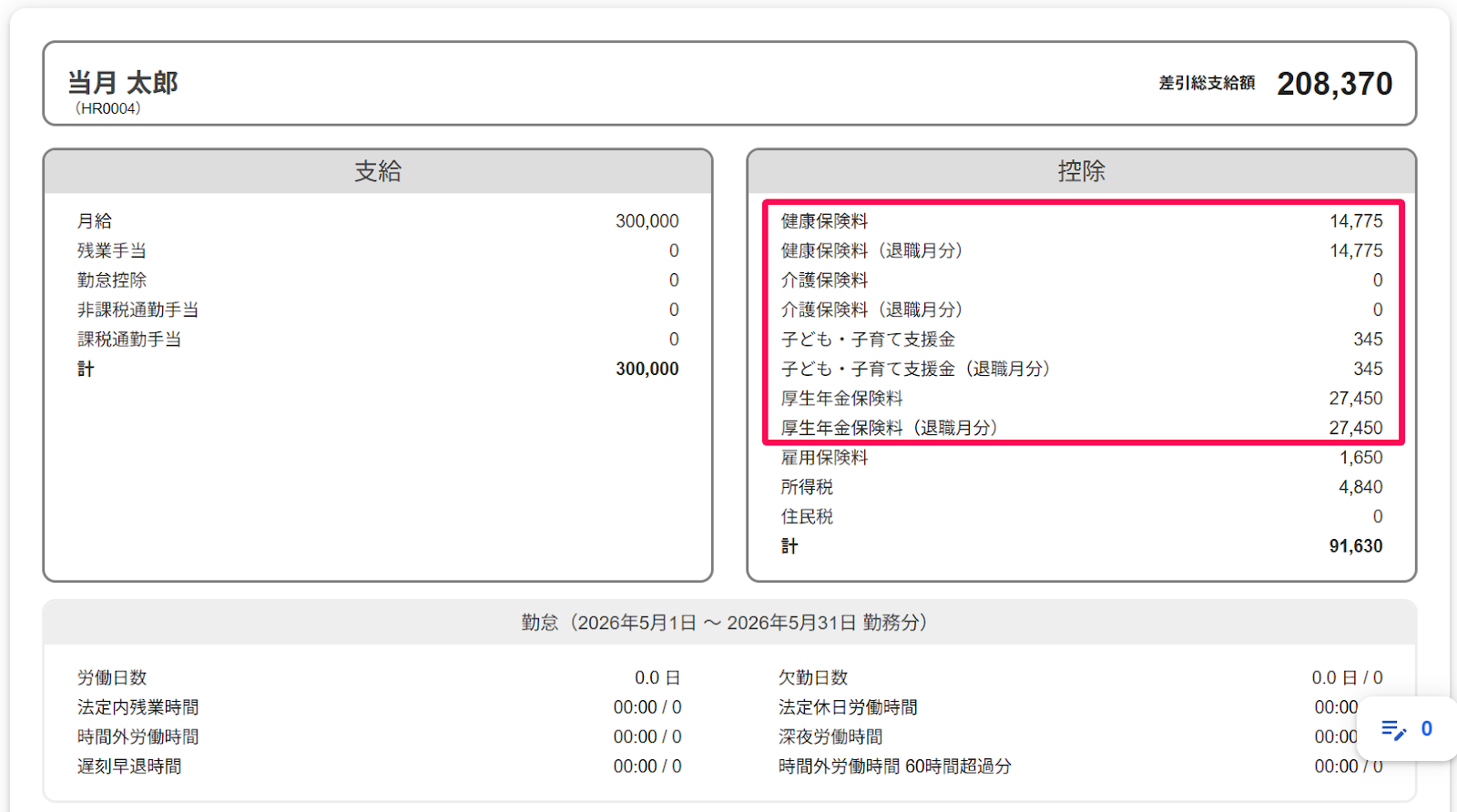Click the 所得税 amount 4,840

[1360, 487]
